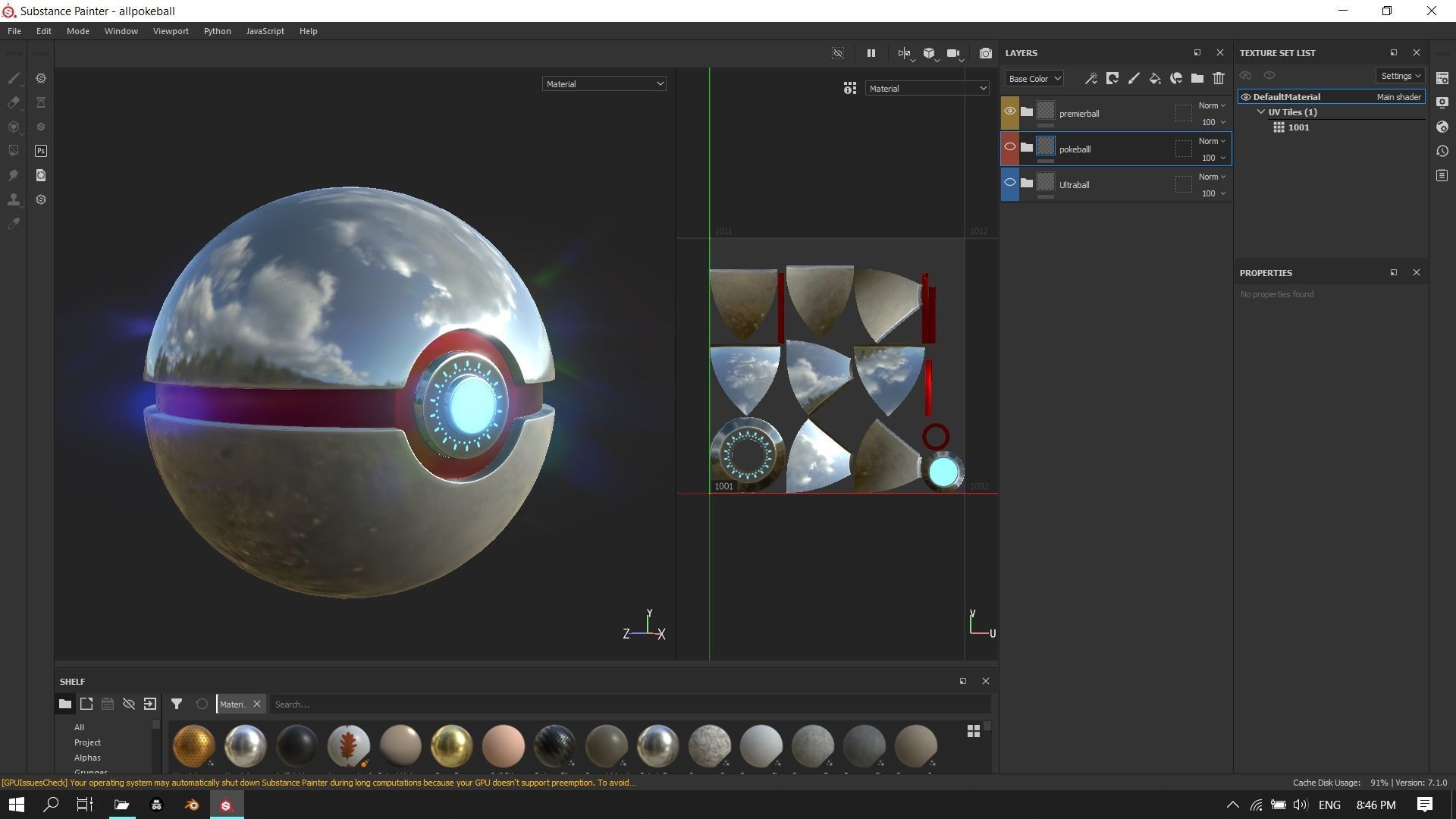This screenshot has height=819, width=1456.
Task: Toggle shelf grid view size icon
Action: tap(973, 731)
